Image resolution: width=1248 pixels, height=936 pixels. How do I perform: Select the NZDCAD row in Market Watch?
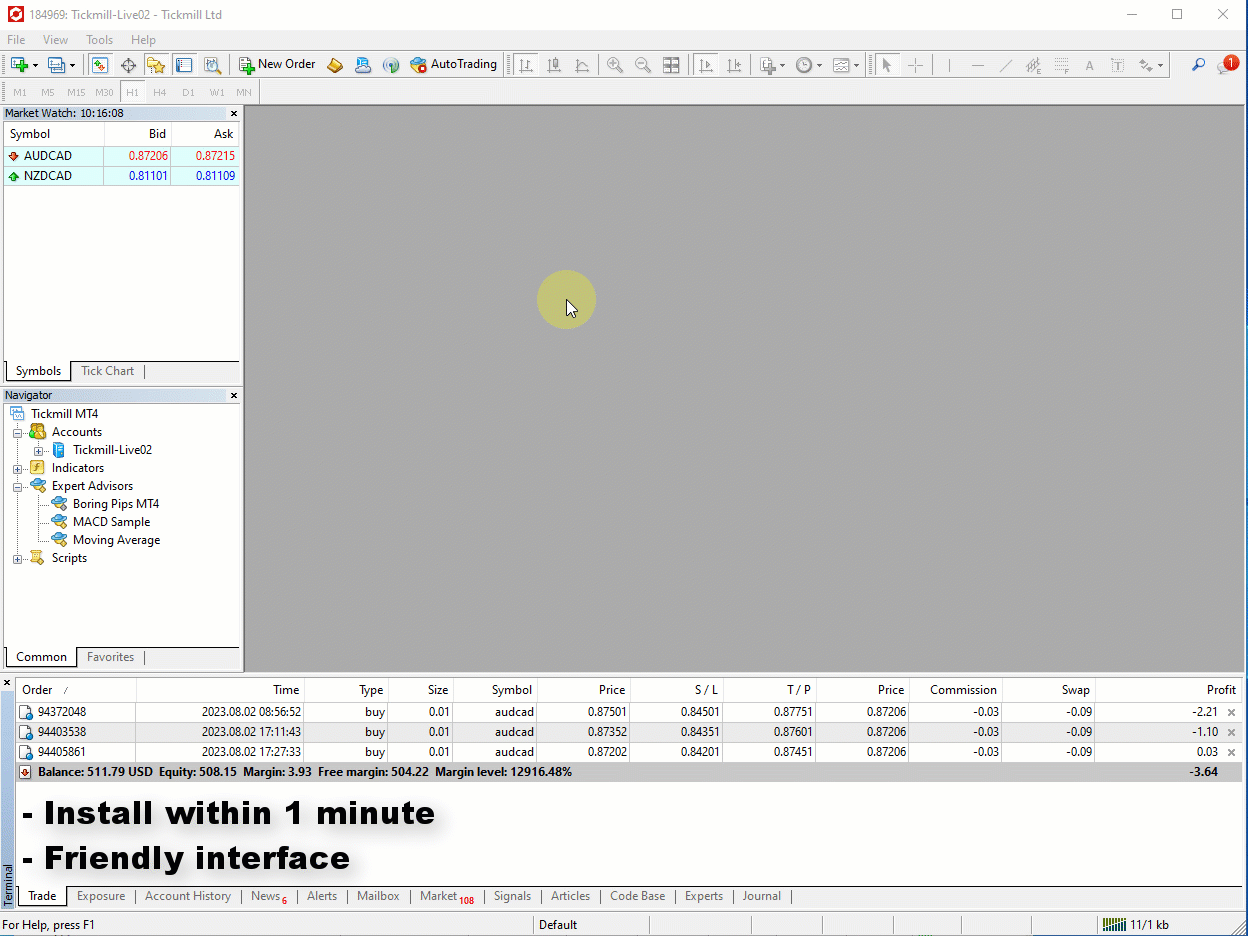(x=48, y=176)
